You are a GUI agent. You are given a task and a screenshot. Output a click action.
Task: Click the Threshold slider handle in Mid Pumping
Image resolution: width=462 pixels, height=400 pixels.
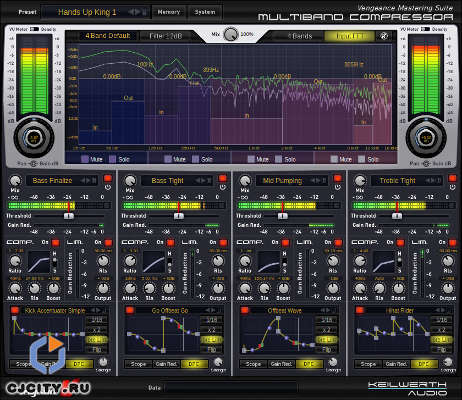click(x=283, y=216)
